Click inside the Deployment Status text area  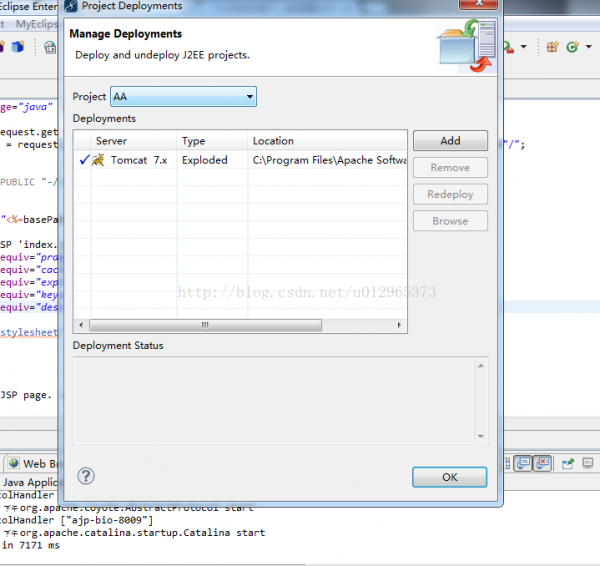(x=274, y=400)
